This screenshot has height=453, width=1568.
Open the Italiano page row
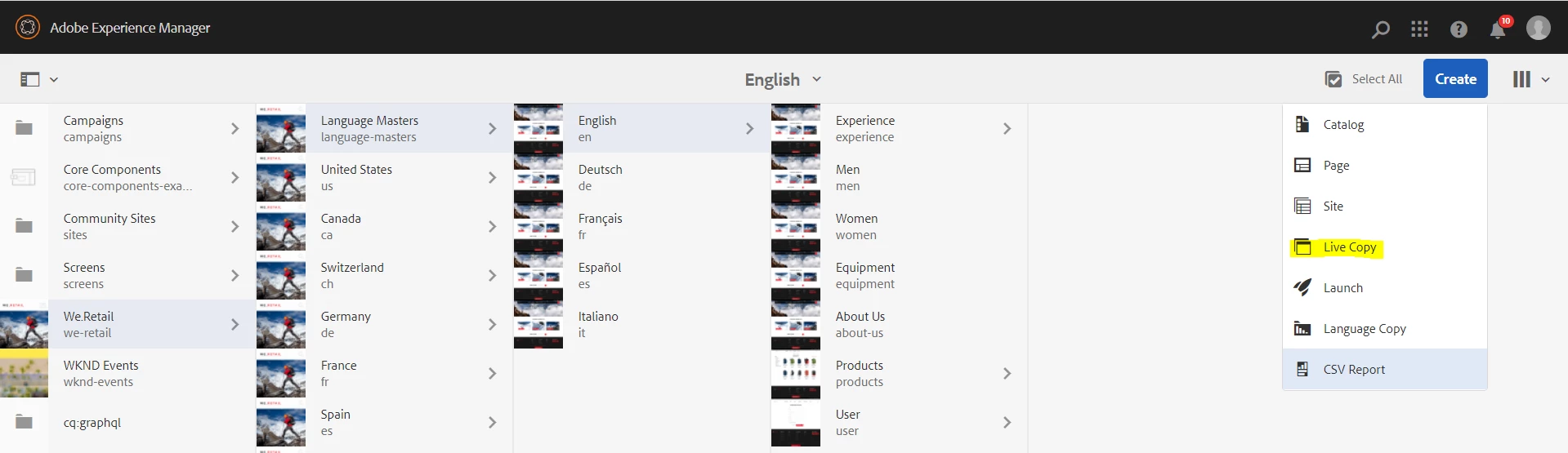tap(641, 324)
